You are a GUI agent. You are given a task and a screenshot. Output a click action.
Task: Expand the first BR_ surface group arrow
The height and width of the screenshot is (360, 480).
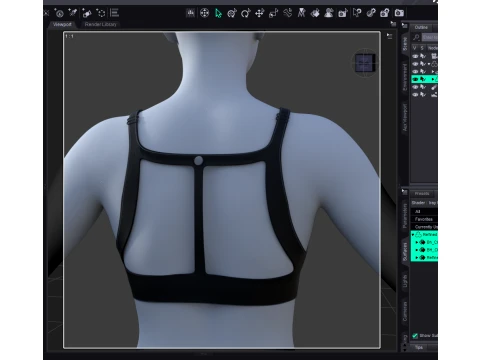(x=417, y=242)
